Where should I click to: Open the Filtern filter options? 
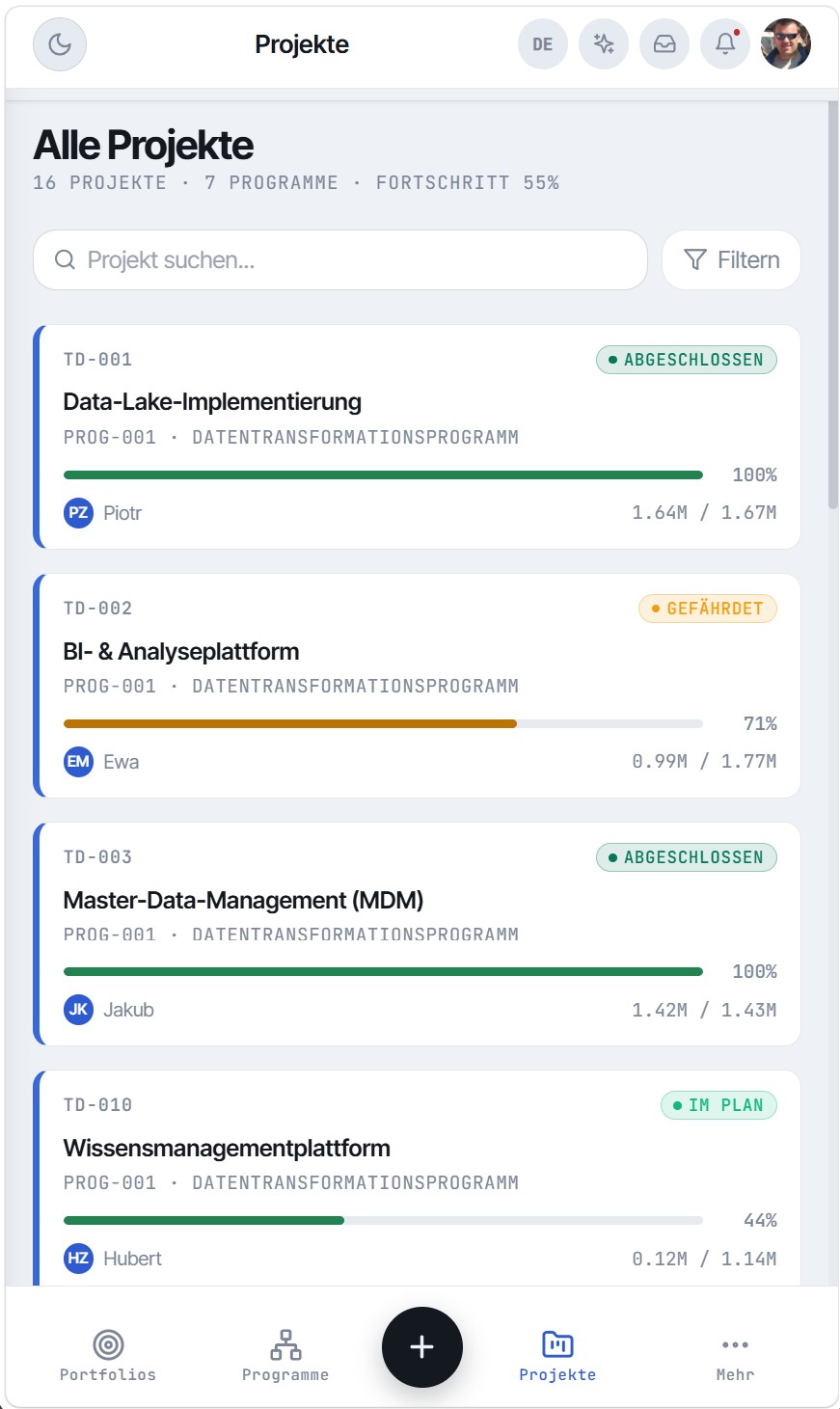[x=731, y=259]
